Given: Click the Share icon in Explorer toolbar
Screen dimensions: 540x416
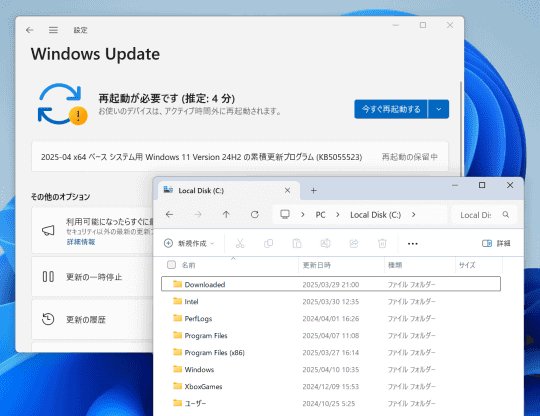Looking at the screenshot, I should pos(354,243).
